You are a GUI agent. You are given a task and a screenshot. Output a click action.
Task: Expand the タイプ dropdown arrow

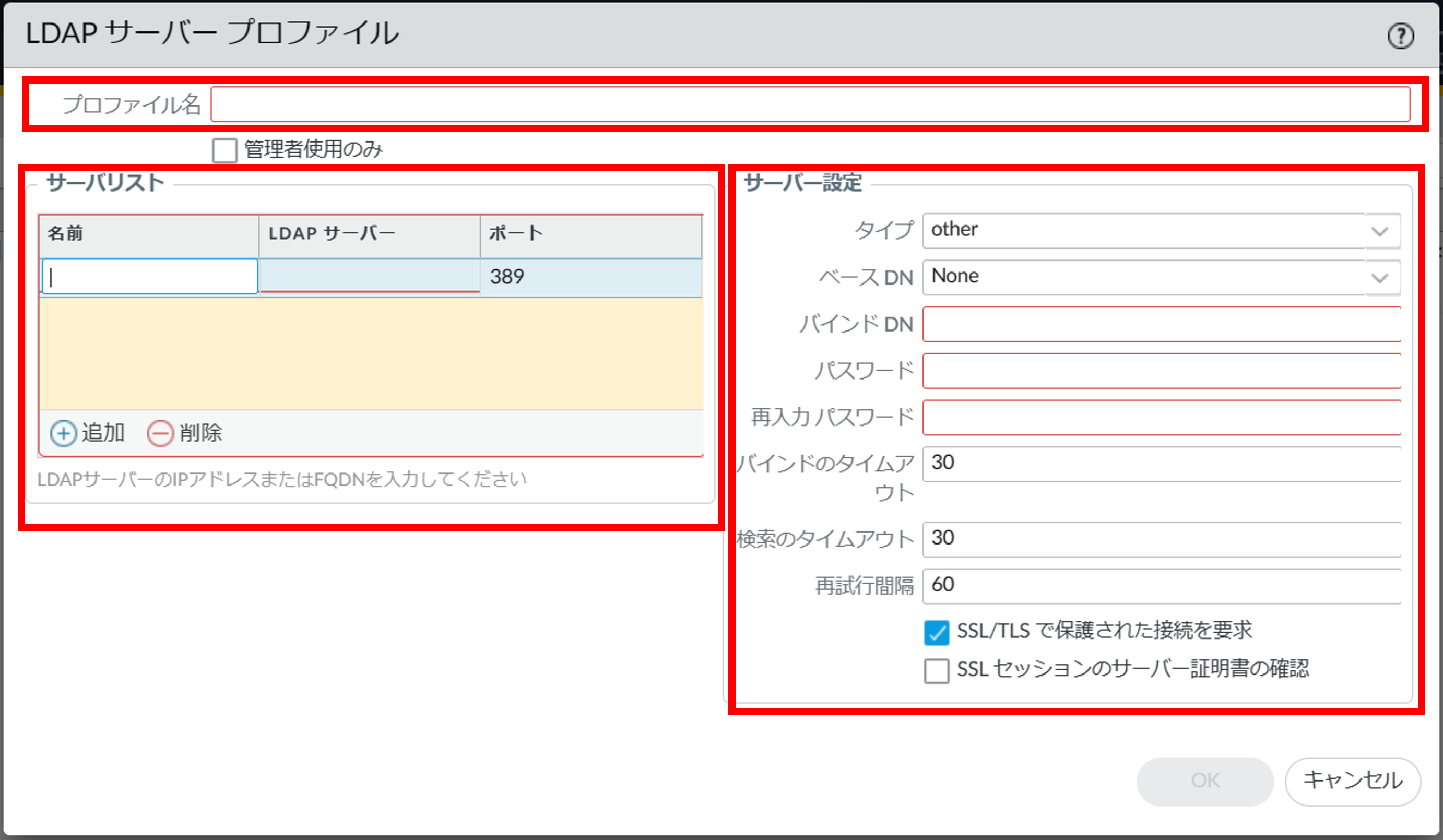tap(1380, 231)
